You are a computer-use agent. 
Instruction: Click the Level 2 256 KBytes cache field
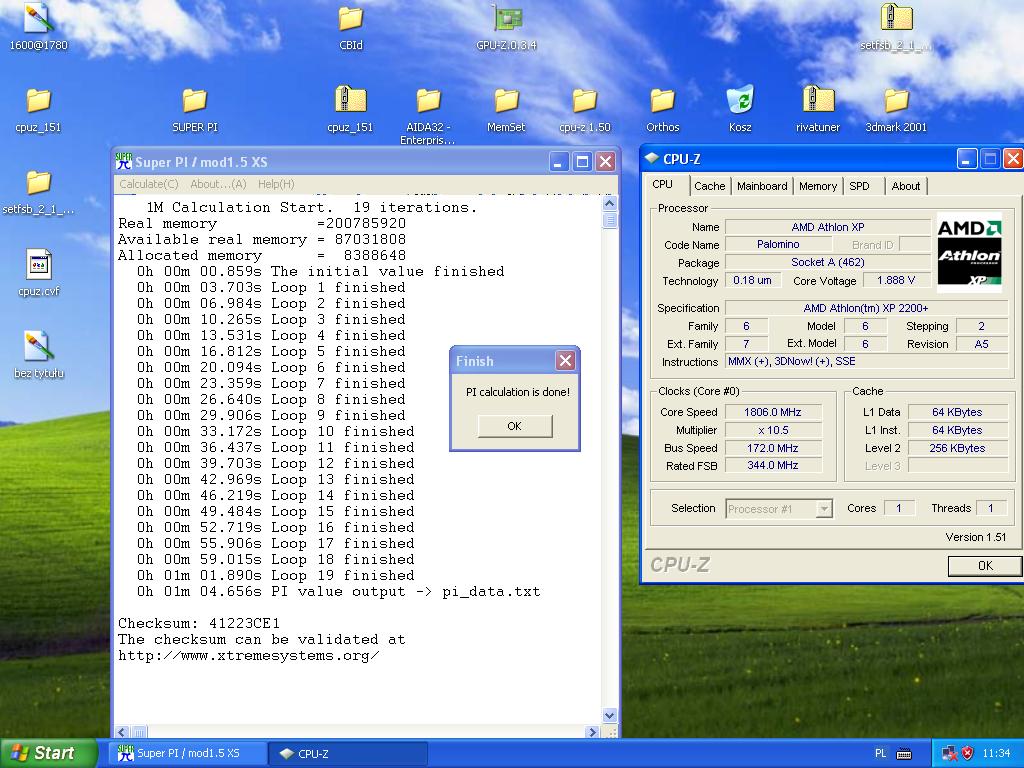(957, 448)
